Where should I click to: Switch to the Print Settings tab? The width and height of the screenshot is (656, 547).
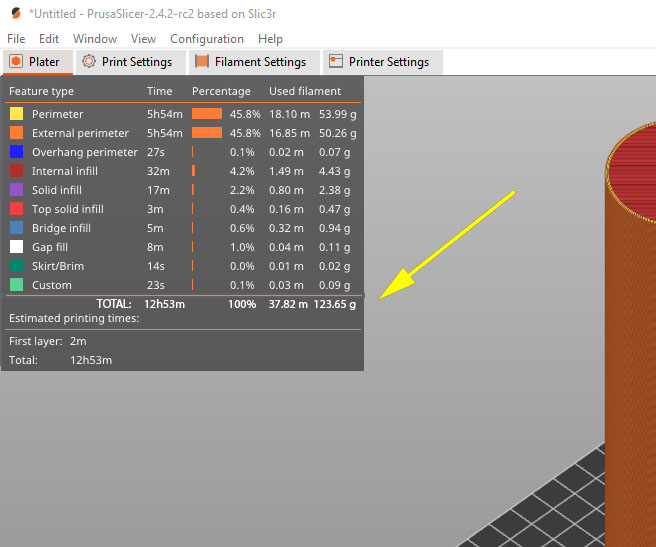pos(131,62)
